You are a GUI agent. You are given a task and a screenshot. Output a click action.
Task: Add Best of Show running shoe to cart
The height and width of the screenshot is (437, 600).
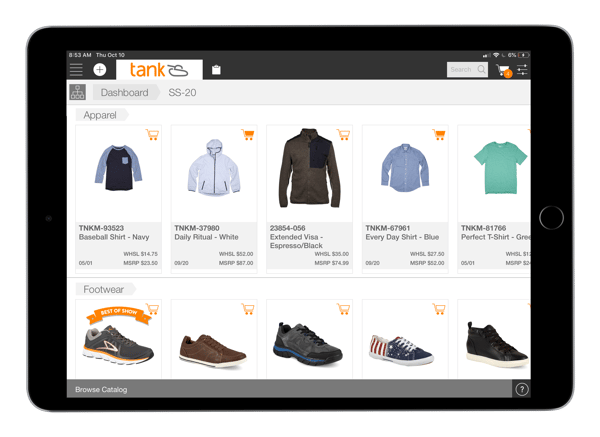click(x=153, y=309)
